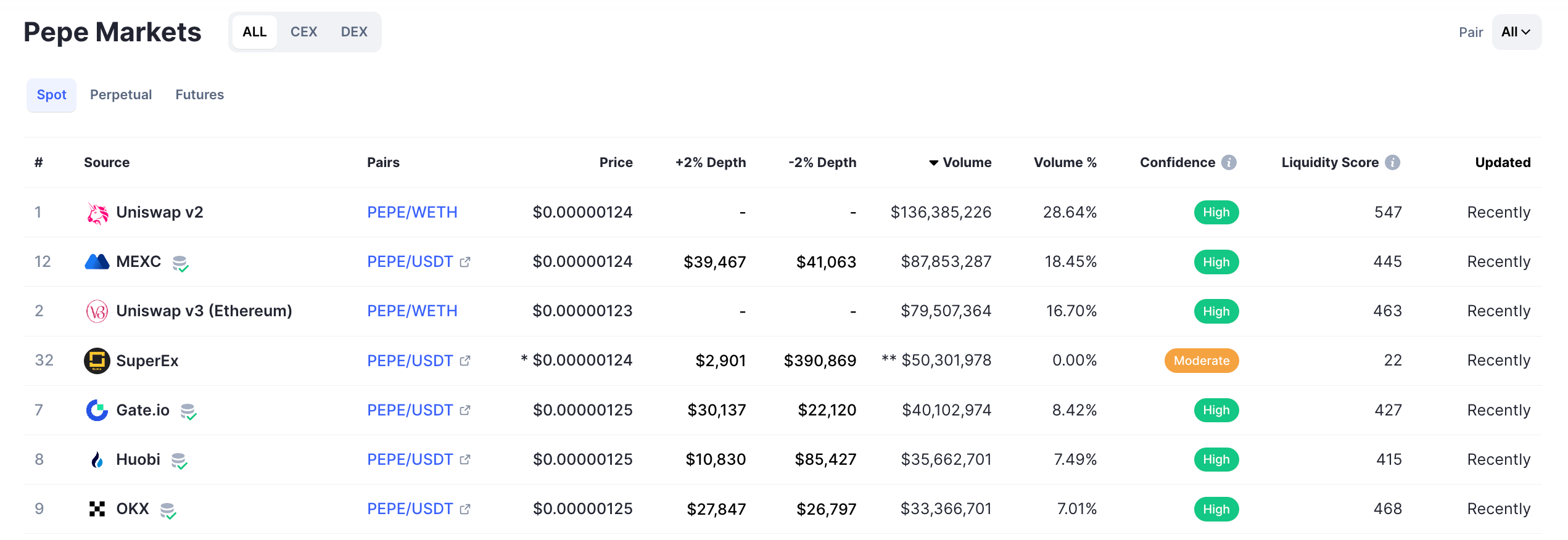Click the SuperEx exchange logo
Viewport: 1568px width, 540px height.
click(x=97, y=361)
